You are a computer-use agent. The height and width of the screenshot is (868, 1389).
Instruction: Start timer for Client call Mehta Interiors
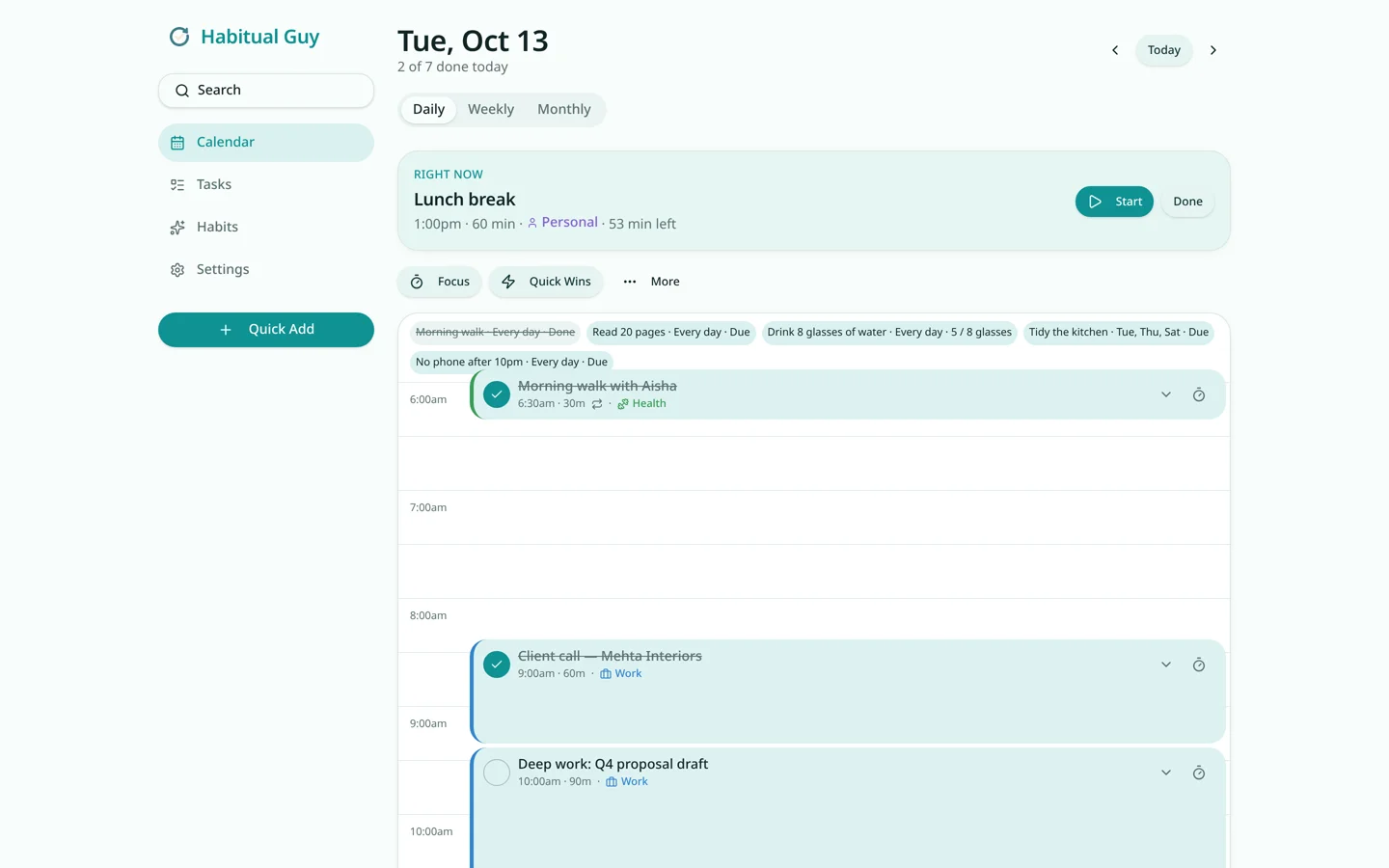tap(1199, 665)
